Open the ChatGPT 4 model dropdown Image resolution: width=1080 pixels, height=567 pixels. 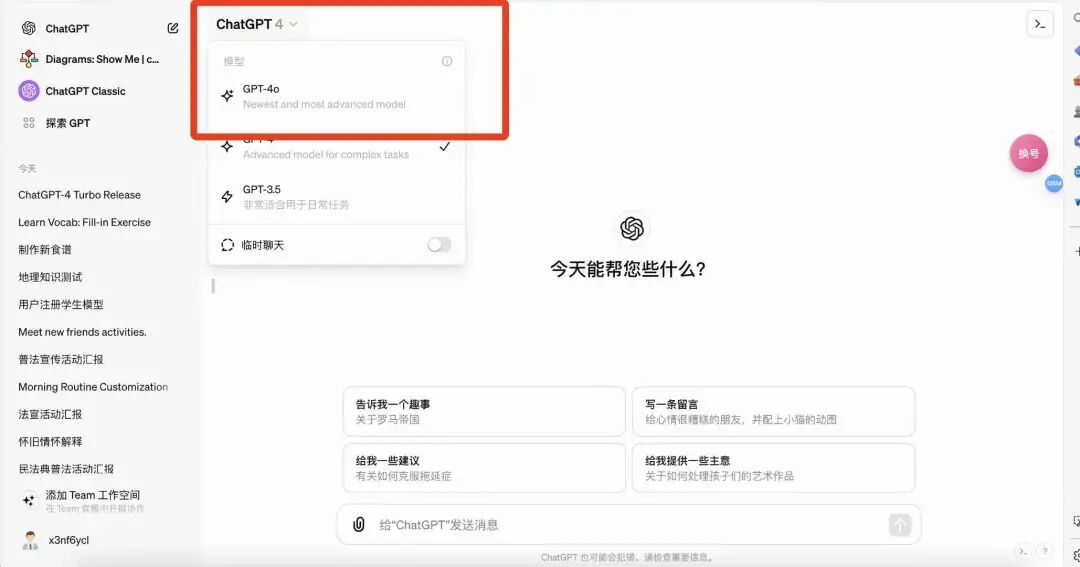point(256,24)
